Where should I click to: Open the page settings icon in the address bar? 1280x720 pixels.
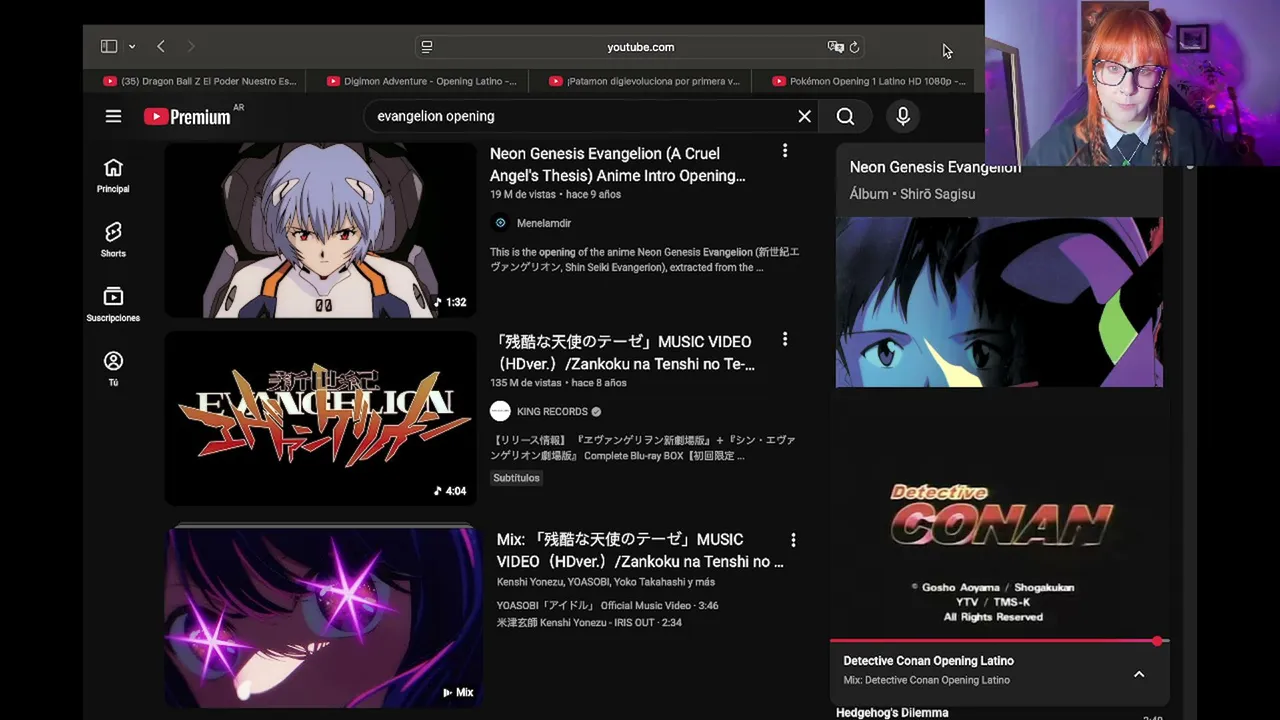(x=427, y=47)
